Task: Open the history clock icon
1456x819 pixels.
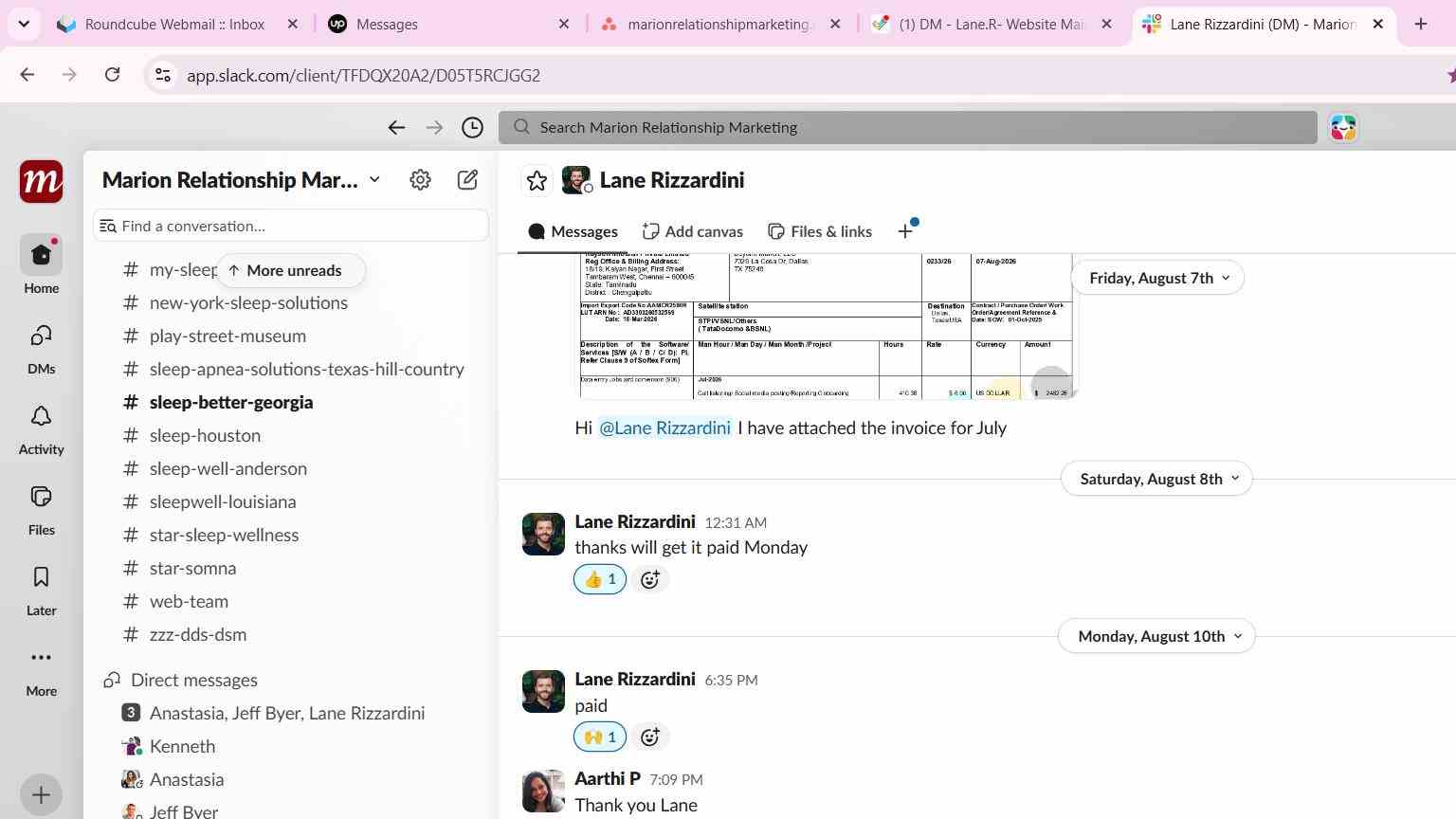Action: (x=472, y=127)
